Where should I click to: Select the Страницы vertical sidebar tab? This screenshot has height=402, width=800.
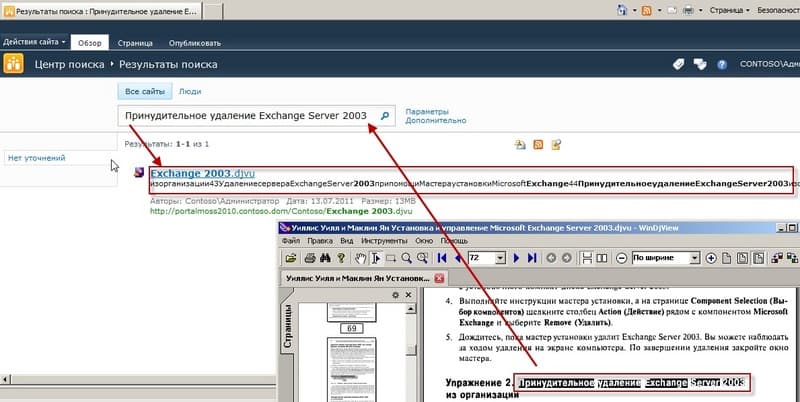[x=288, y=325]
